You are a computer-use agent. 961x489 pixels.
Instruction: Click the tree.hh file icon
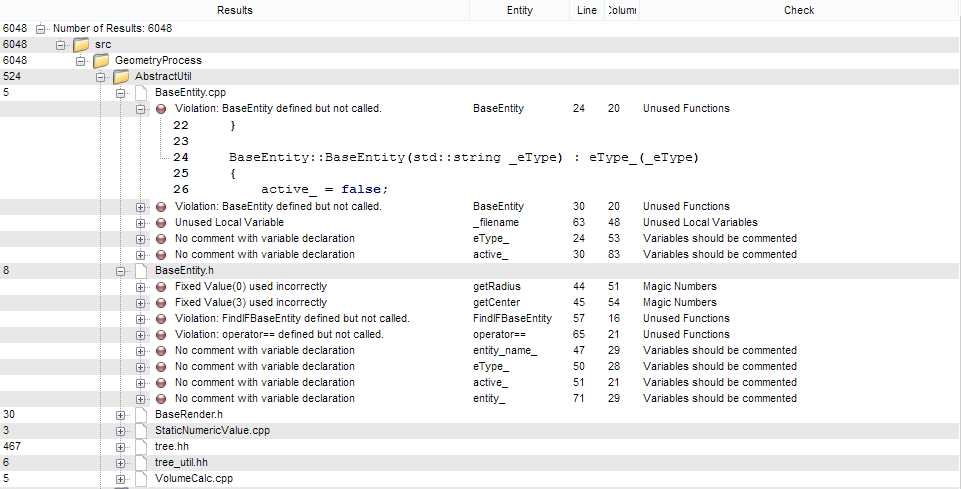click(140, 446)
